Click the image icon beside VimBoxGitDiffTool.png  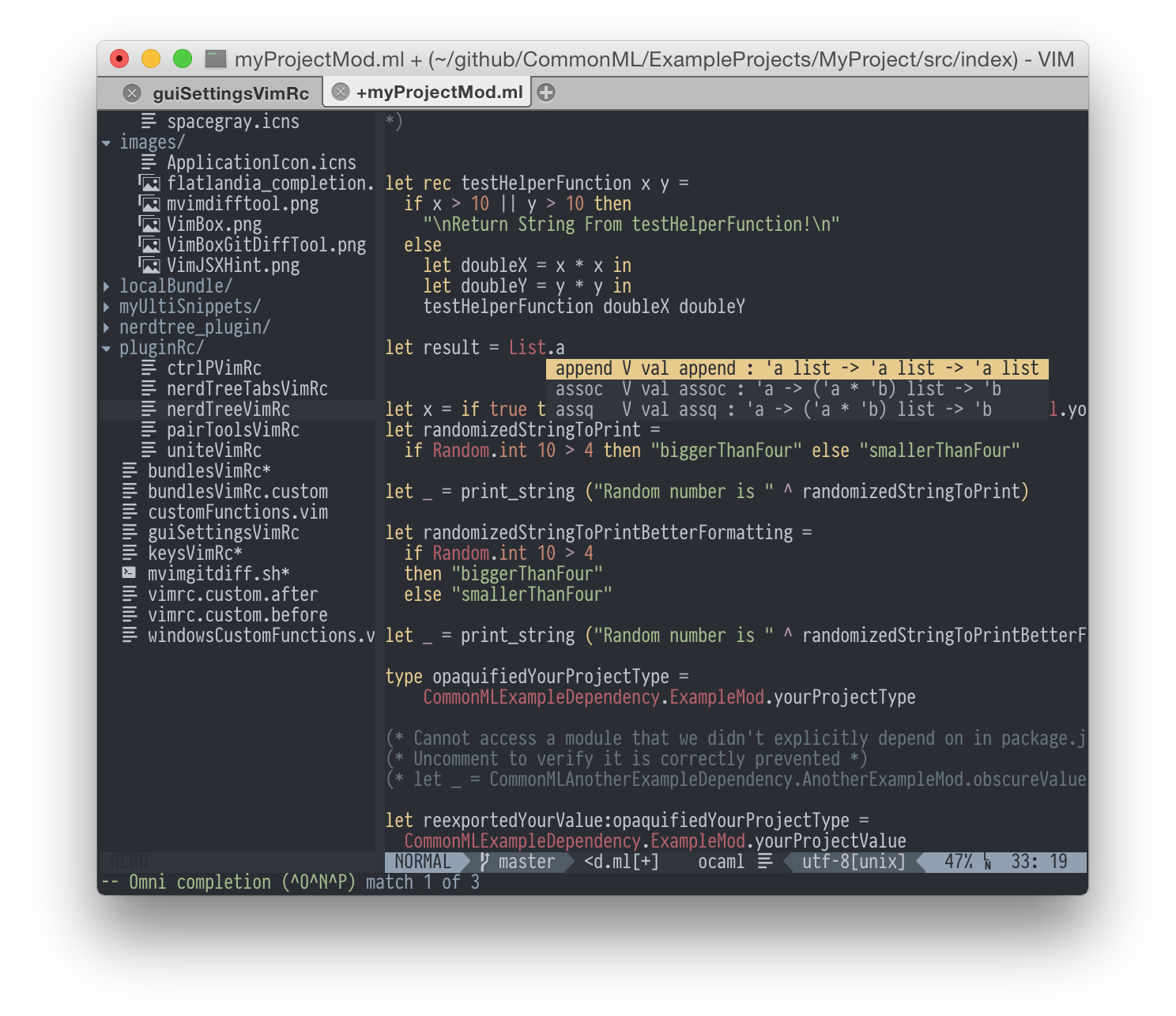coord(149,244)
